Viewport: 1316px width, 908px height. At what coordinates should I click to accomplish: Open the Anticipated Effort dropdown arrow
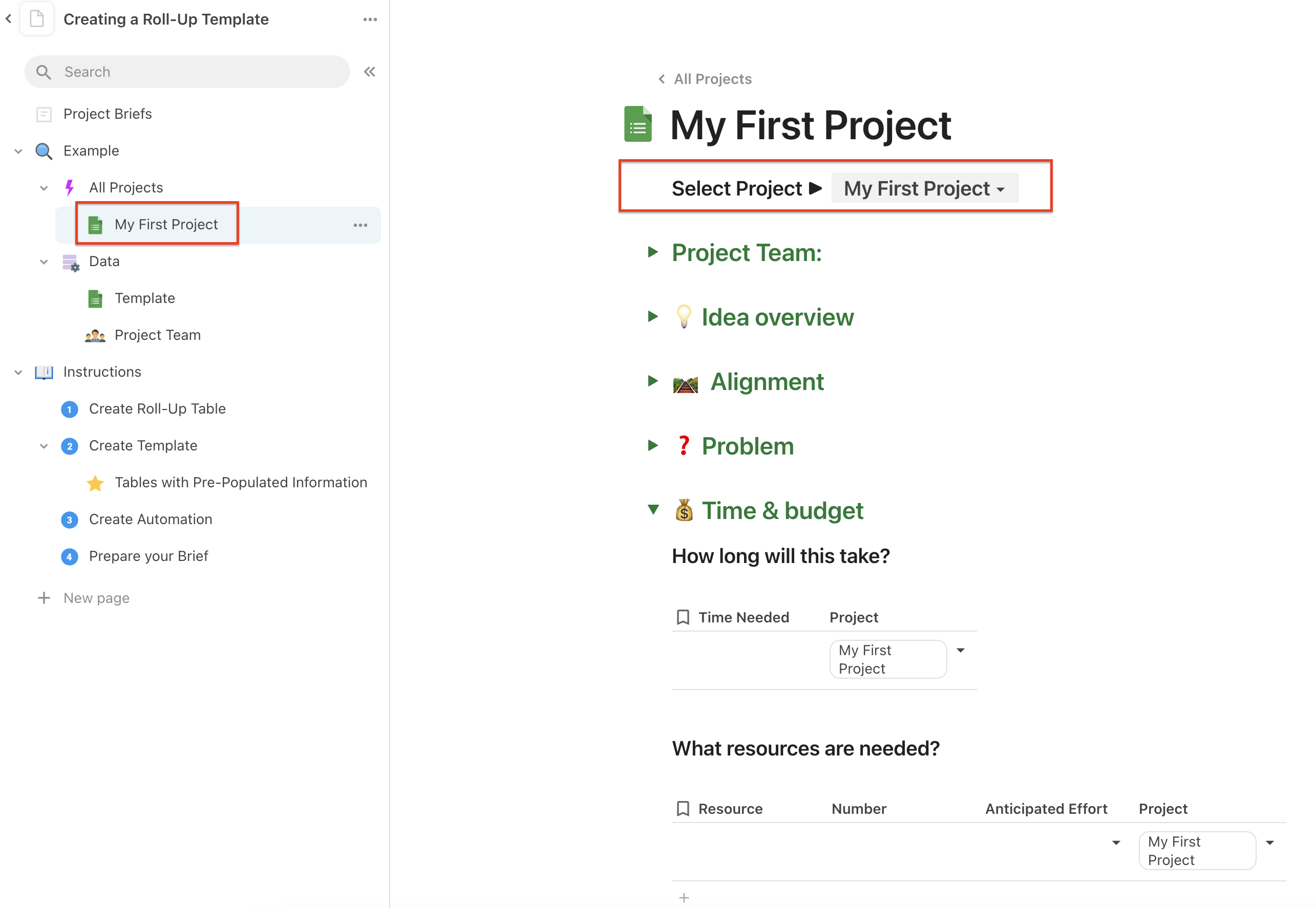(1116, 842)
